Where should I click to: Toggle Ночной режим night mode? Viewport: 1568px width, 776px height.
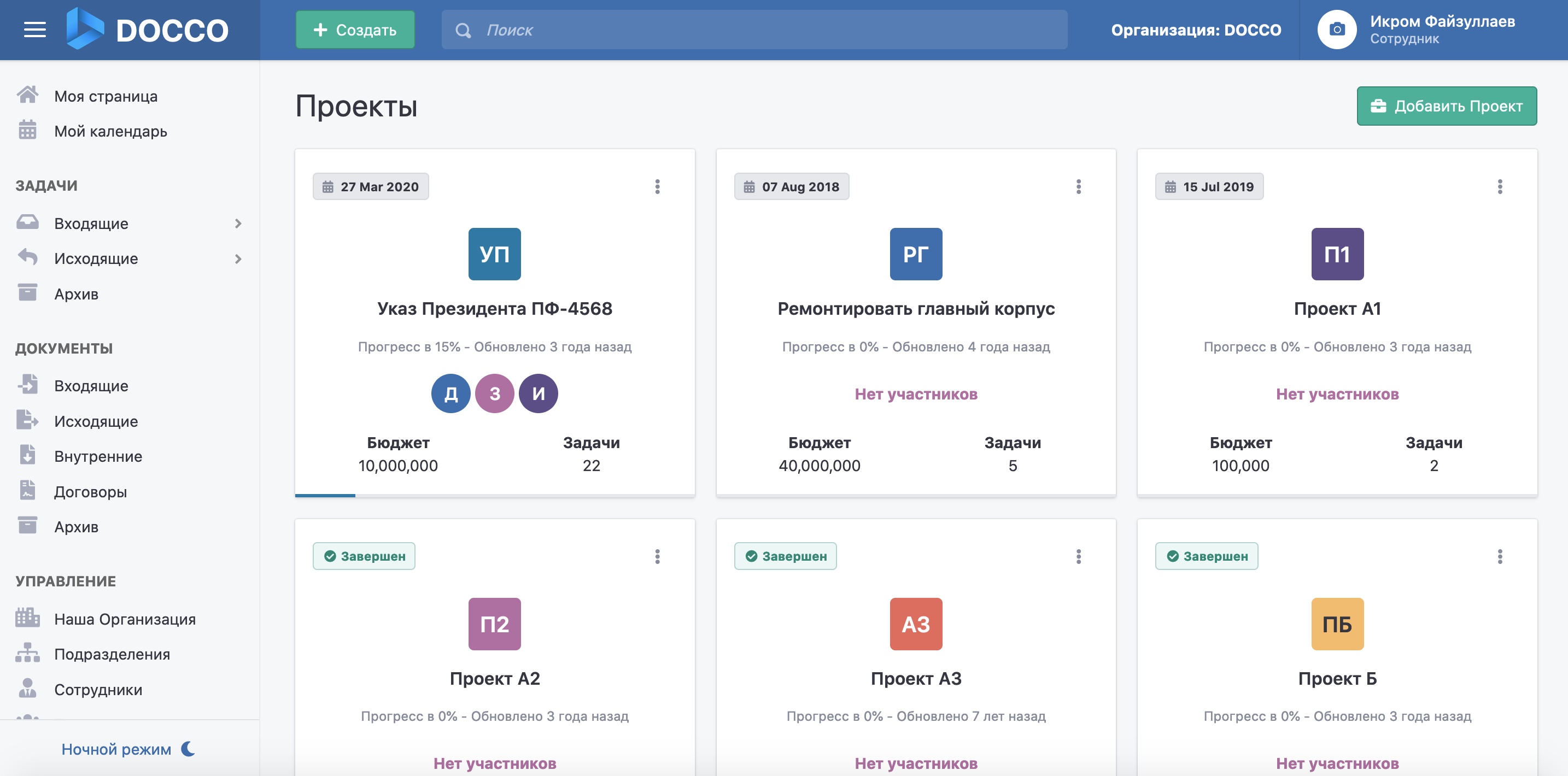[x=128, y=749]
